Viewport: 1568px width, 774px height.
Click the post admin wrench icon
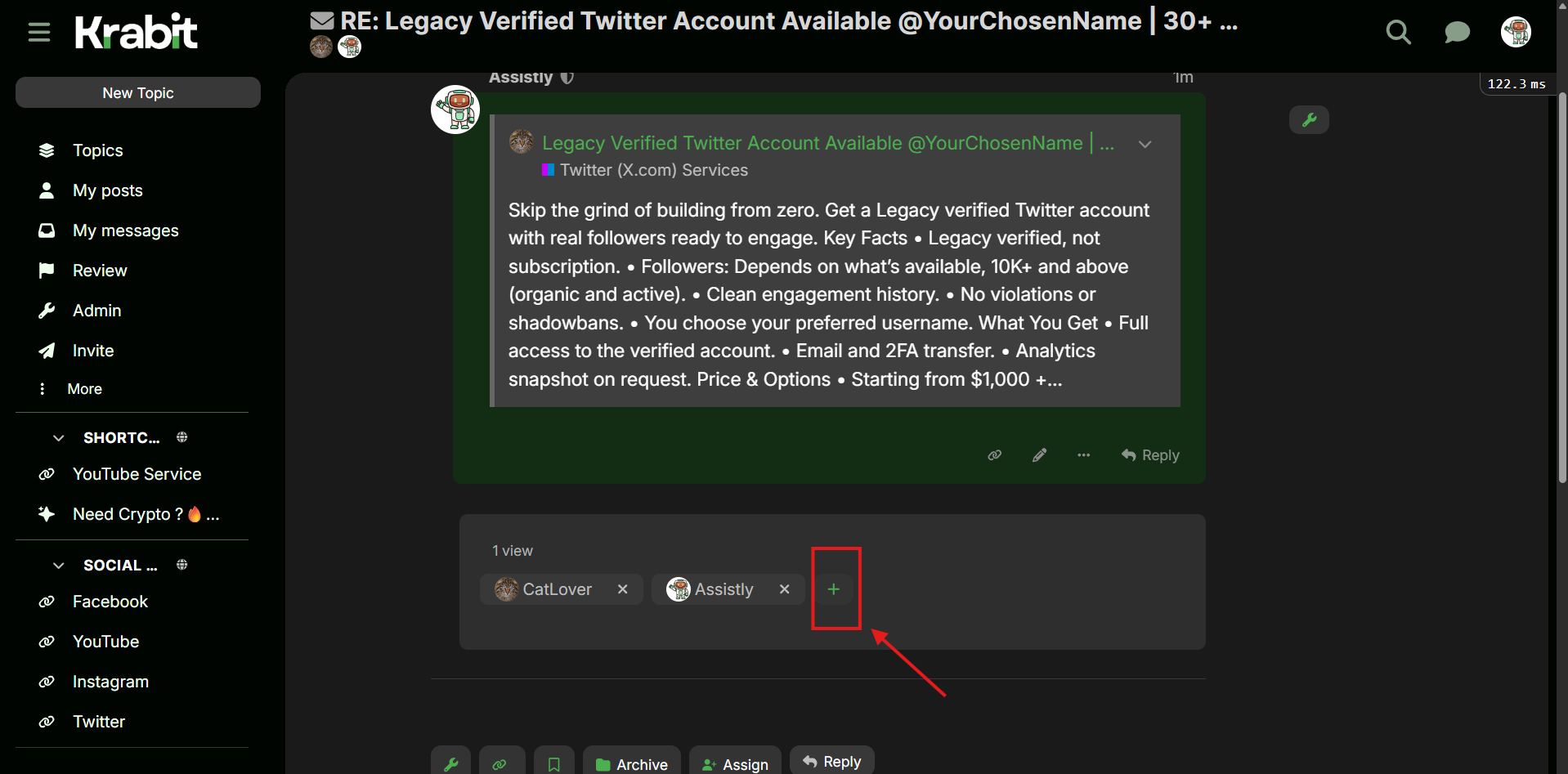(x=1309, y=120)
